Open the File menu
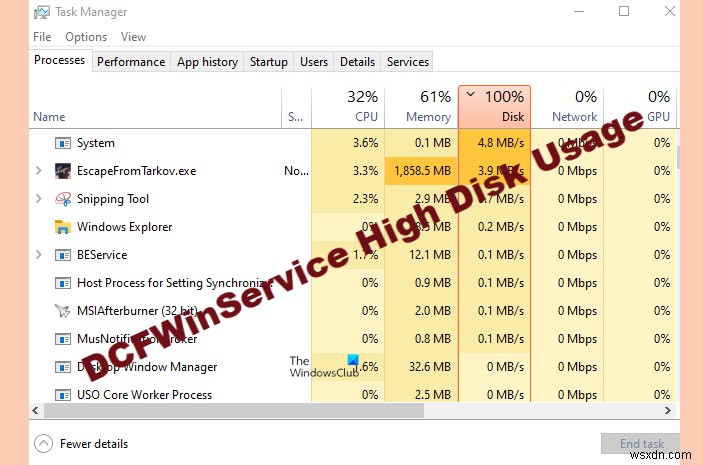Image resolution: width=703 pixels, height=465 pixels. 42,37
